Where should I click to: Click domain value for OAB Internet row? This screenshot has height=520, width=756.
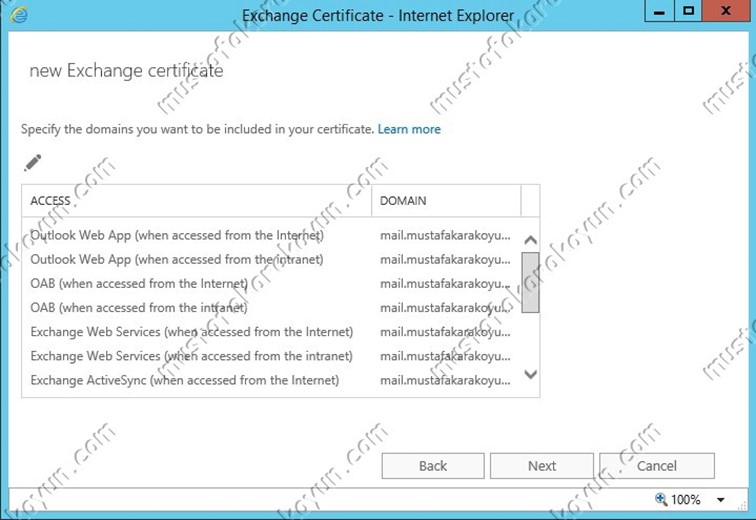click(x=445, y=284)
